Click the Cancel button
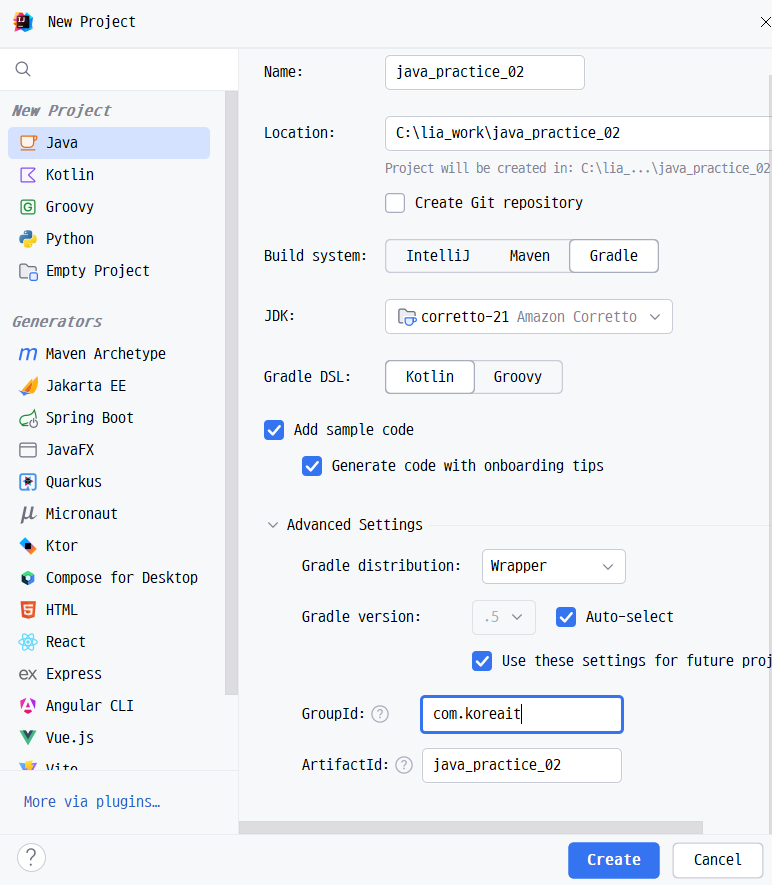 pyautogui.click(x=718, y=860)
